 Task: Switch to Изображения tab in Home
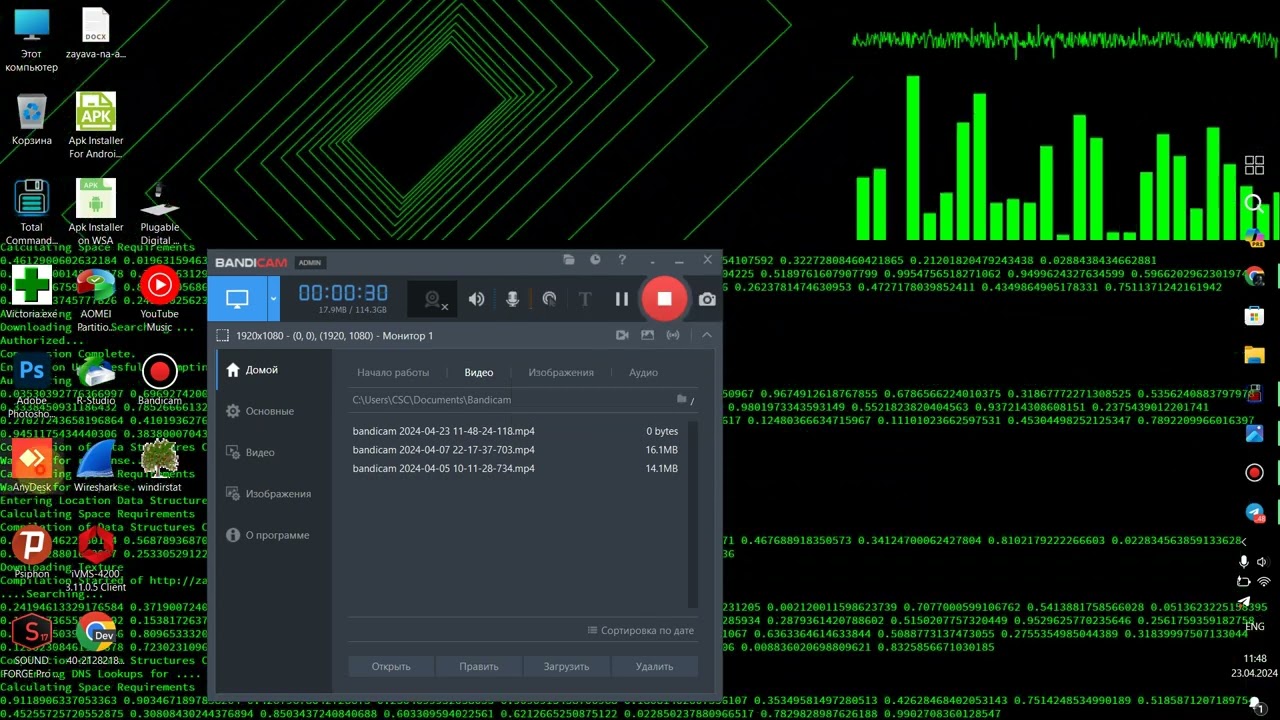(561, 372)
